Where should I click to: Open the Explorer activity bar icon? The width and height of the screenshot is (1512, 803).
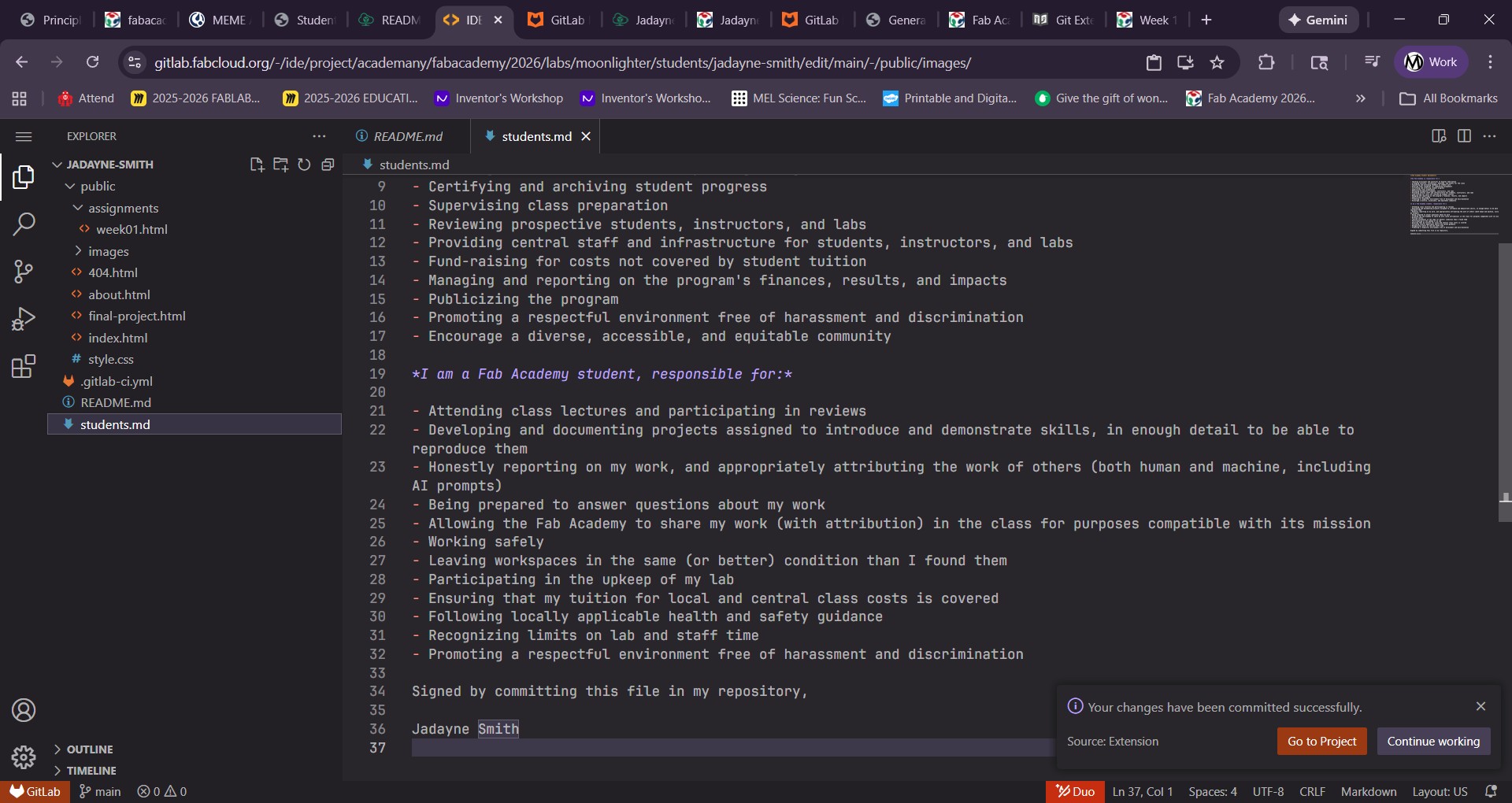click(x=24, y=177)
